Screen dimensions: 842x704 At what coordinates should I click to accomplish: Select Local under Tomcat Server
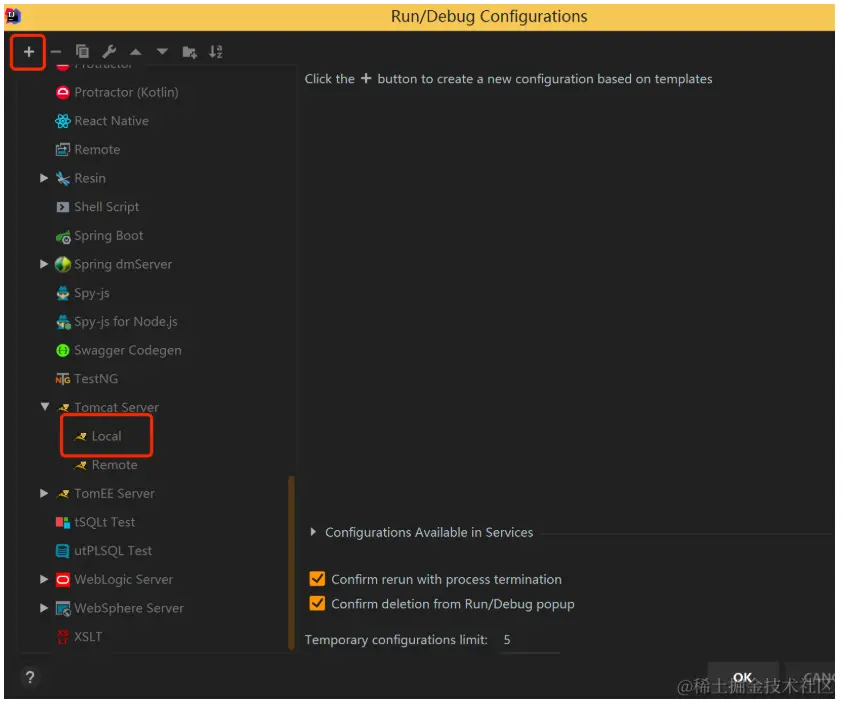pyautogui.click(x=107, y=436)
